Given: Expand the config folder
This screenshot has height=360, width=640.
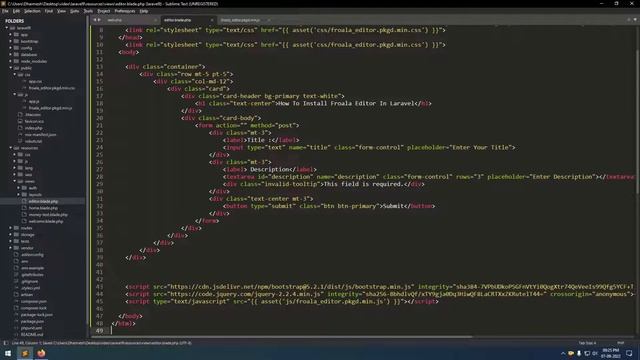Looking at the screenshot, I should point(11,48).
